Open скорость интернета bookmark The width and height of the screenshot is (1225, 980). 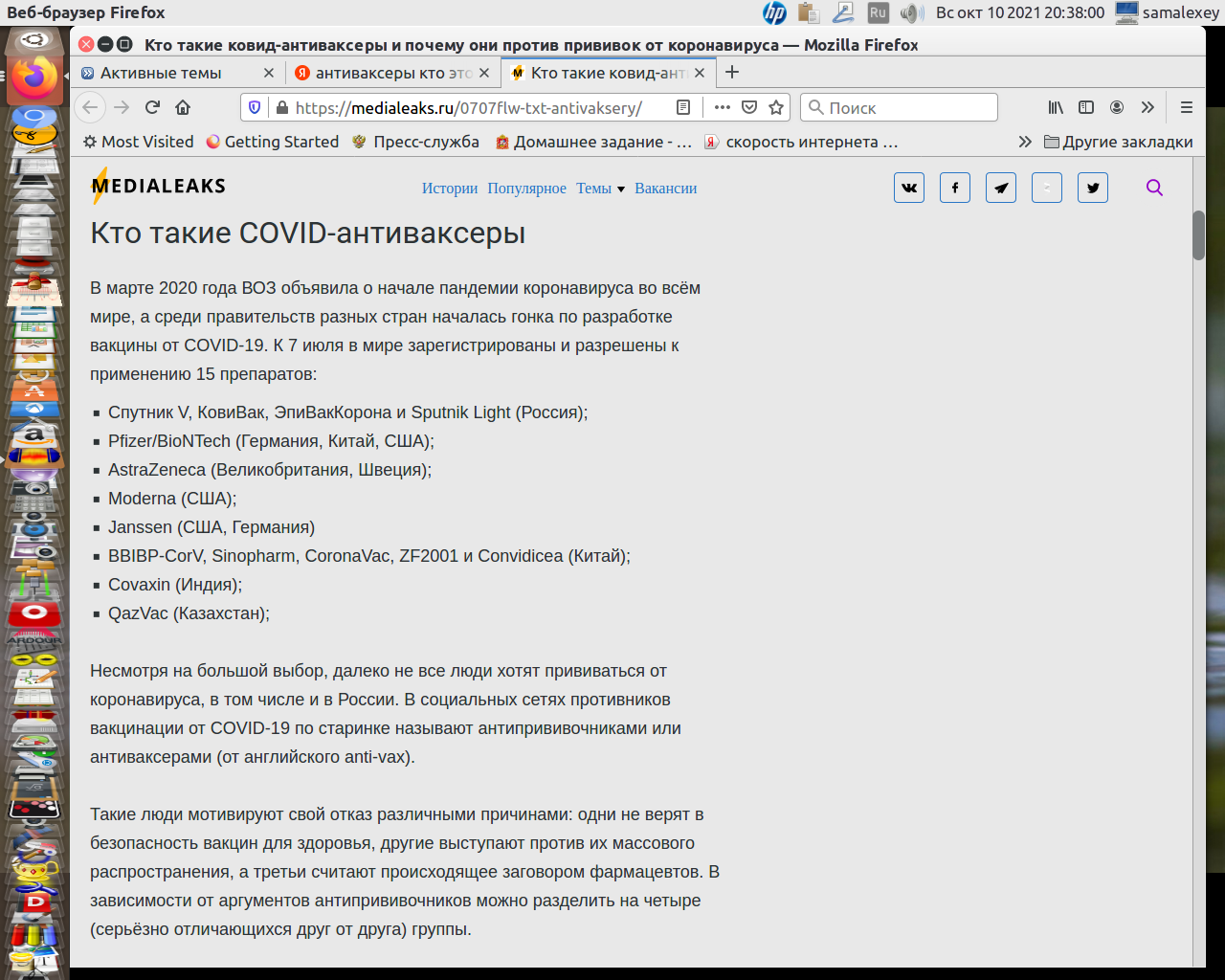pyautogui.click(x=802, y=142)
